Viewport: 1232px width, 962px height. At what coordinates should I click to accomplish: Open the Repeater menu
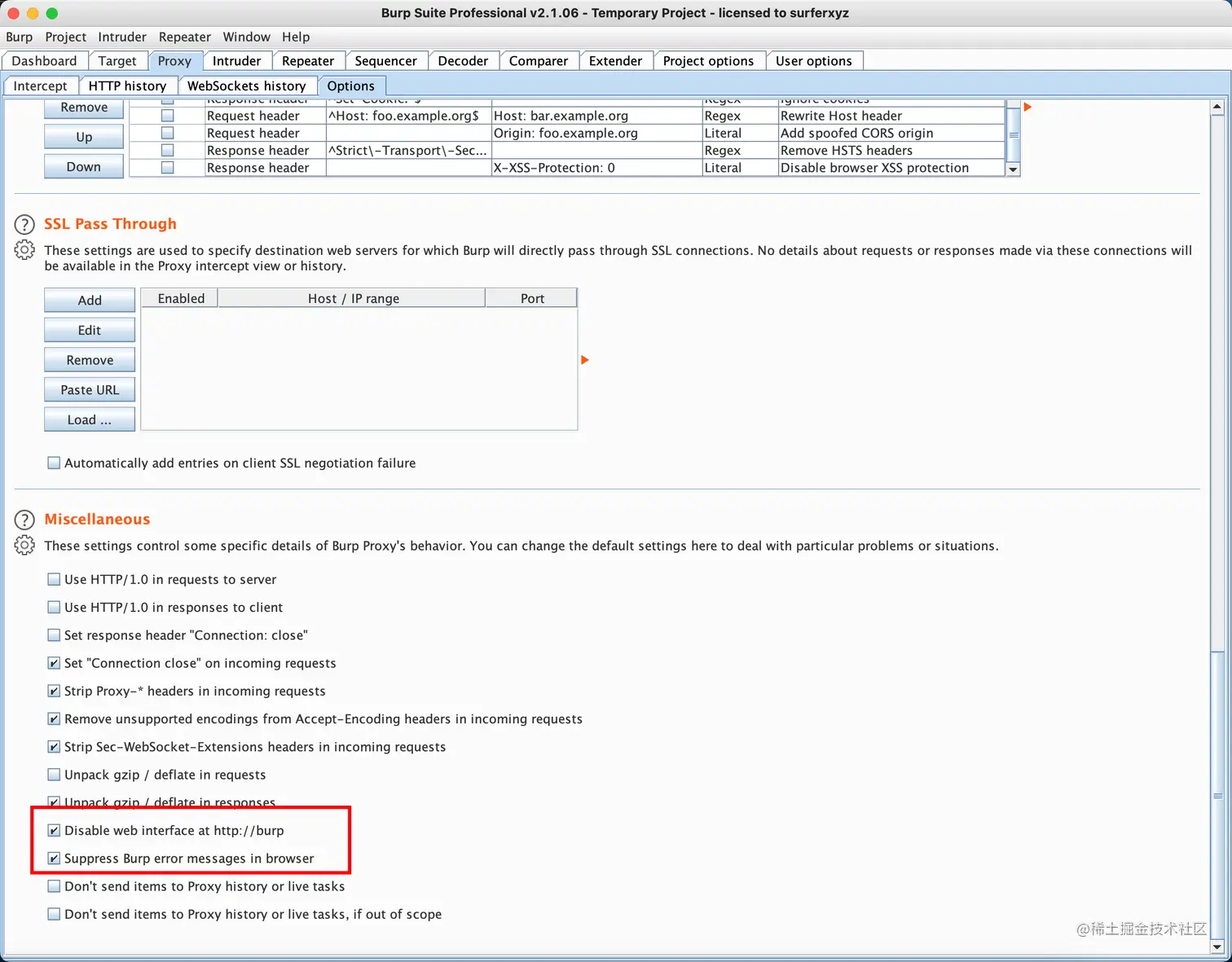(x=184, y=37)
